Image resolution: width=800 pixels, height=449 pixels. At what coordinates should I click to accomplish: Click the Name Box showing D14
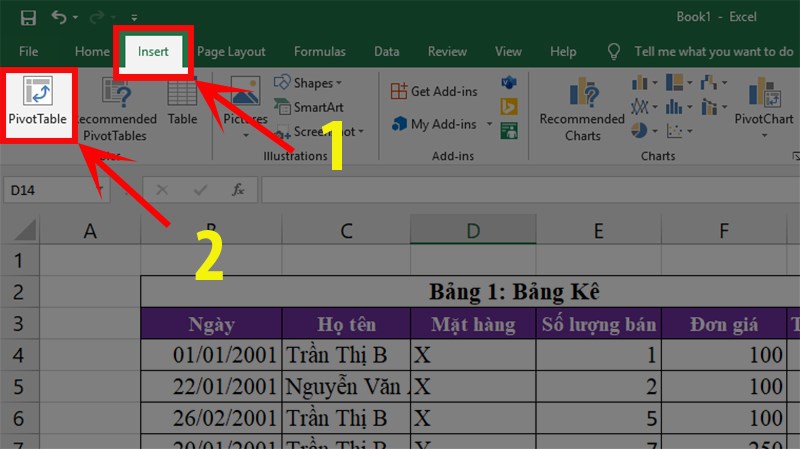point(50,189)
